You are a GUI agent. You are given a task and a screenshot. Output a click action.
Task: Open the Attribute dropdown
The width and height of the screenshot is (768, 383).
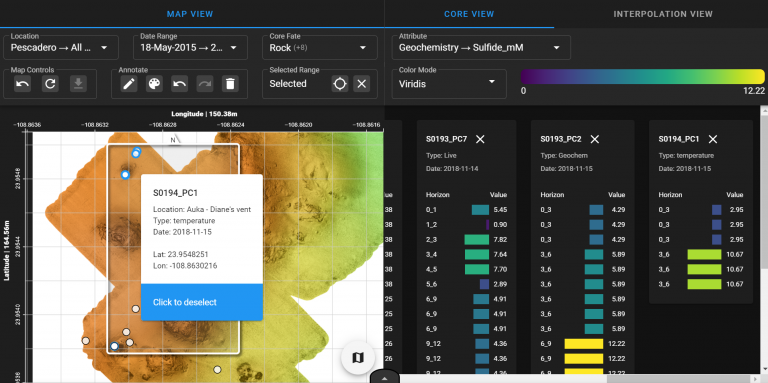coord(481,48)
